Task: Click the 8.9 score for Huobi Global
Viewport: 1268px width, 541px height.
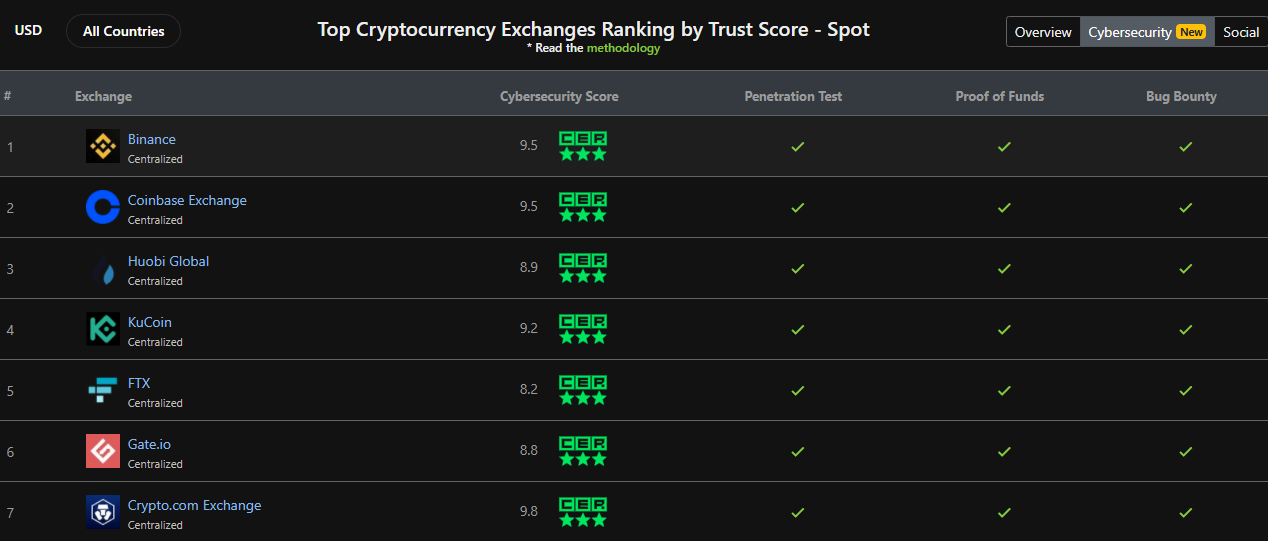Action: (x=529, y=268)
